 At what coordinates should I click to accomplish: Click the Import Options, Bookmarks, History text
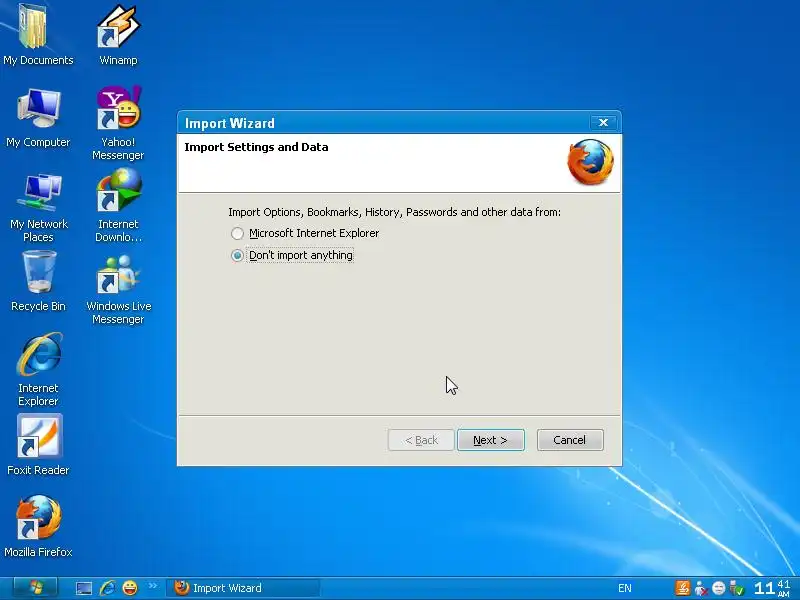[x=394, y=212]
